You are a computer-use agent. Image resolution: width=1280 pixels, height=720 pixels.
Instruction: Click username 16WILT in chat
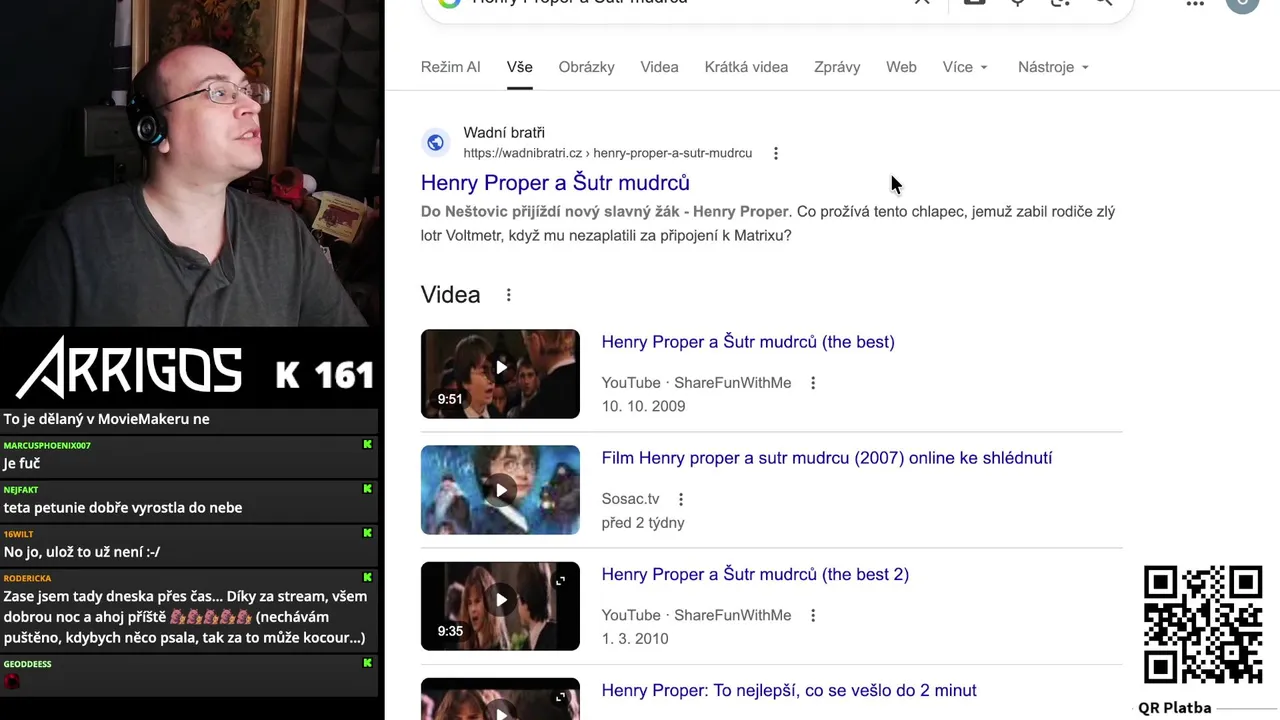pos(18,534)
